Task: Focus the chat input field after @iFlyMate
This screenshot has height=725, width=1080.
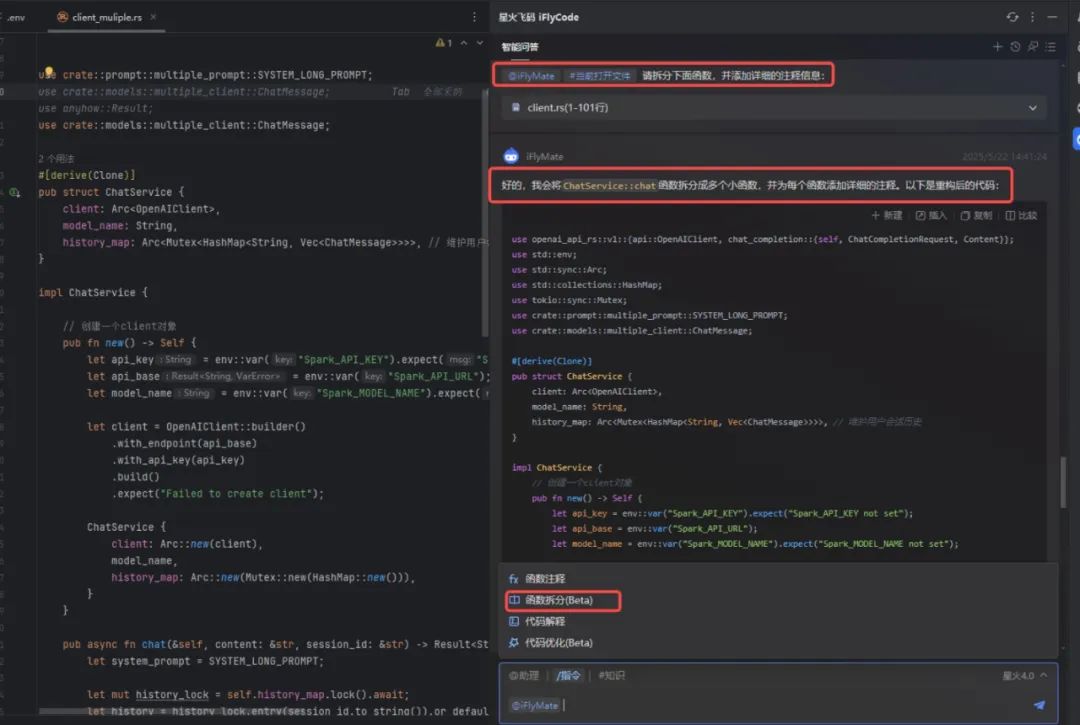Action: (x=796, y=705)
